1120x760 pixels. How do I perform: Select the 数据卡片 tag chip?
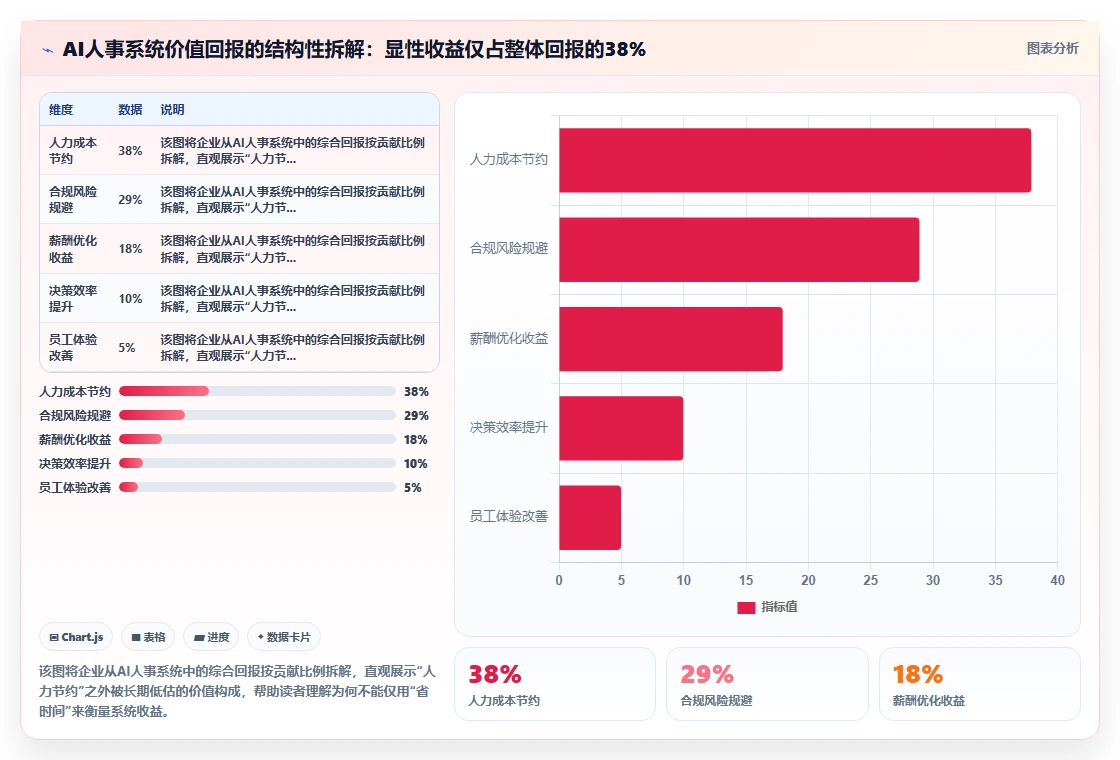tap(284, 637)
